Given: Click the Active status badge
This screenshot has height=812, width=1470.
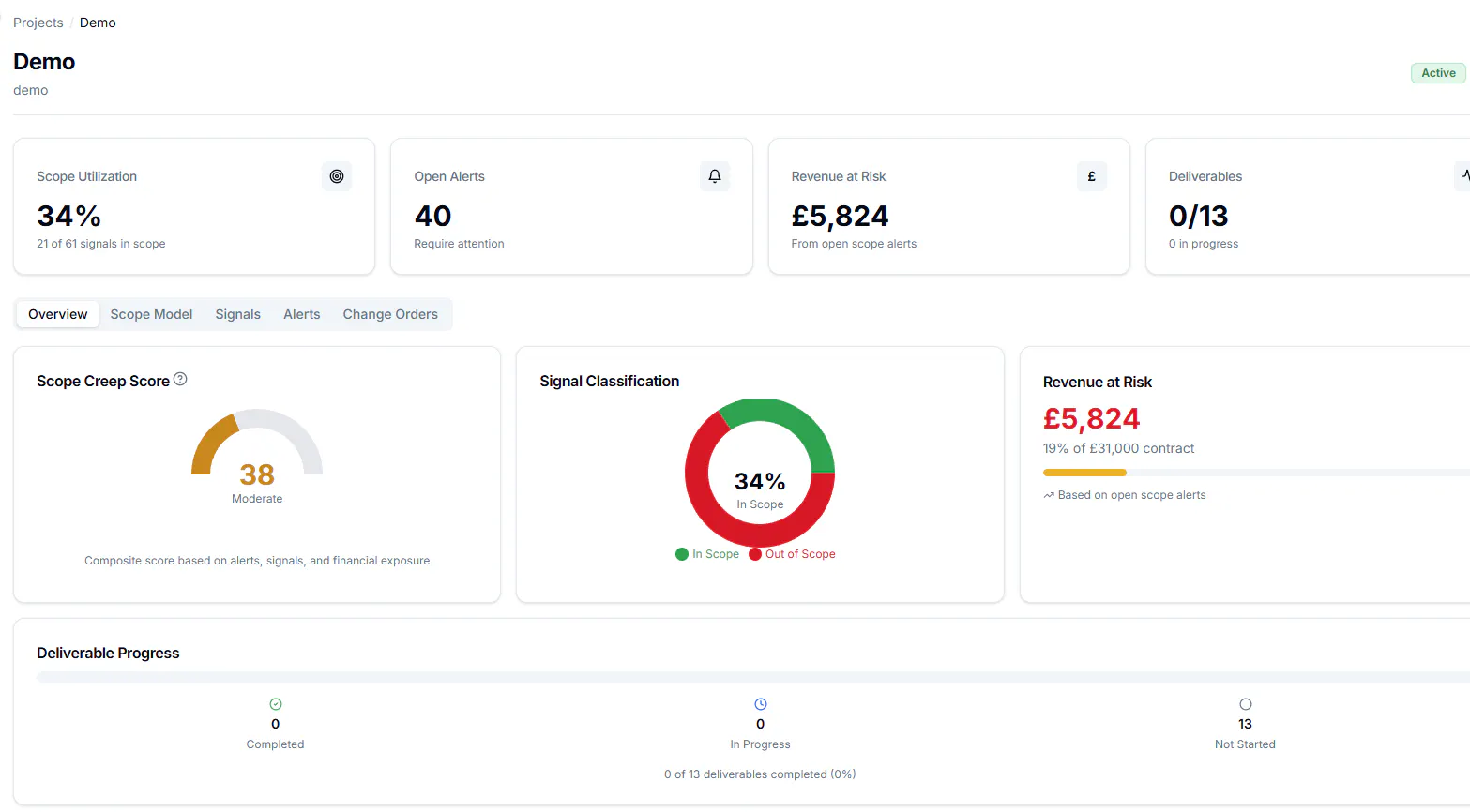Looking at the screenshot, I should point(1438,73).
